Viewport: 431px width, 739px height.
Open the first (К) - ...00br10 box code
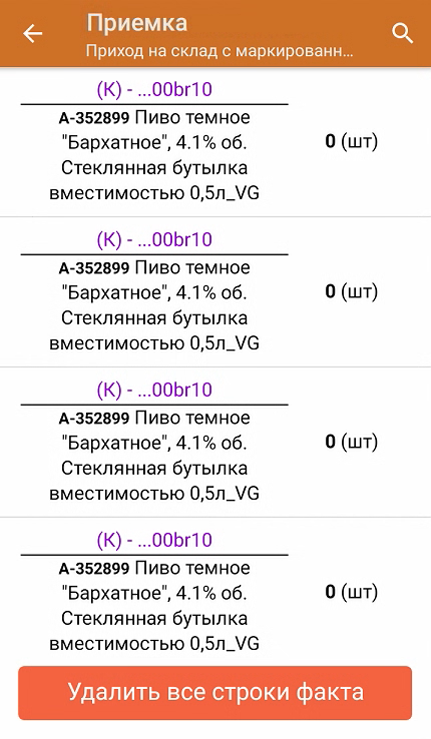154,90
